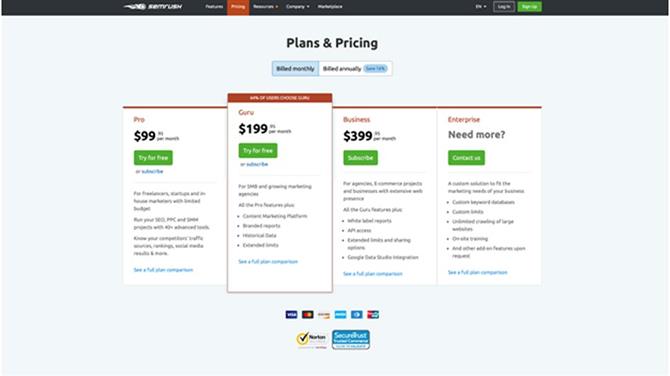
Task: Switch to Billed monthly option
Action: click(x=295, y=68)
